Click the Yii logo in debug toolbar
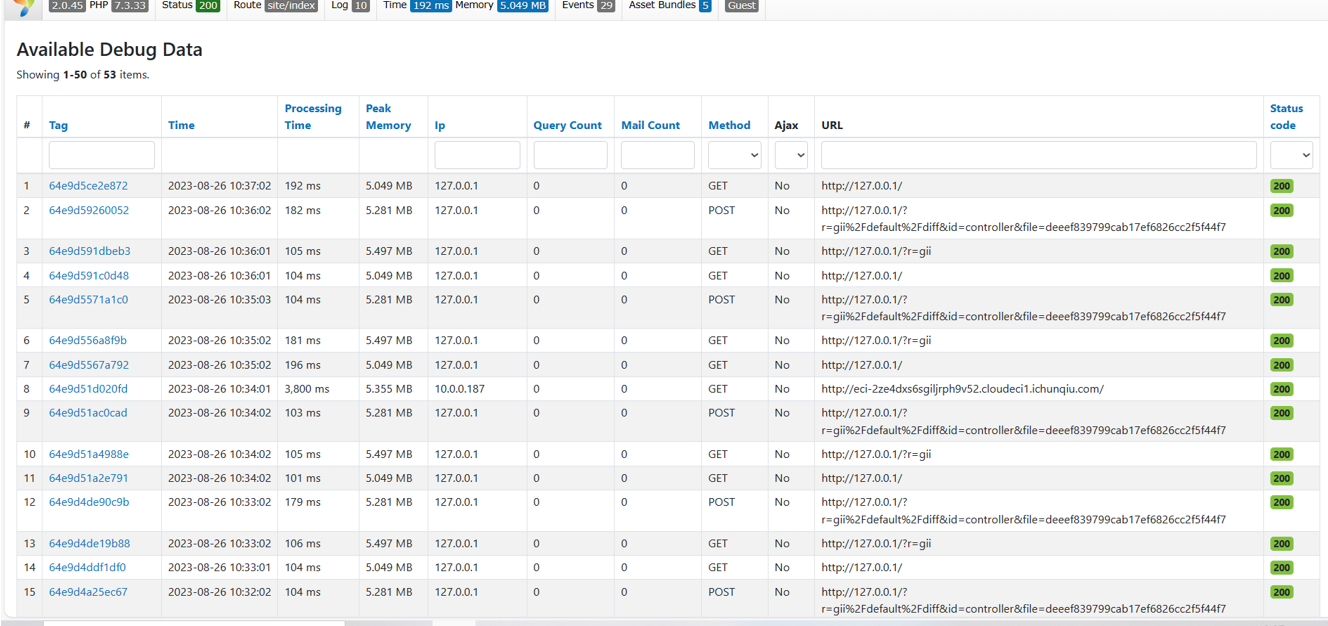 (x=24, y=6)
